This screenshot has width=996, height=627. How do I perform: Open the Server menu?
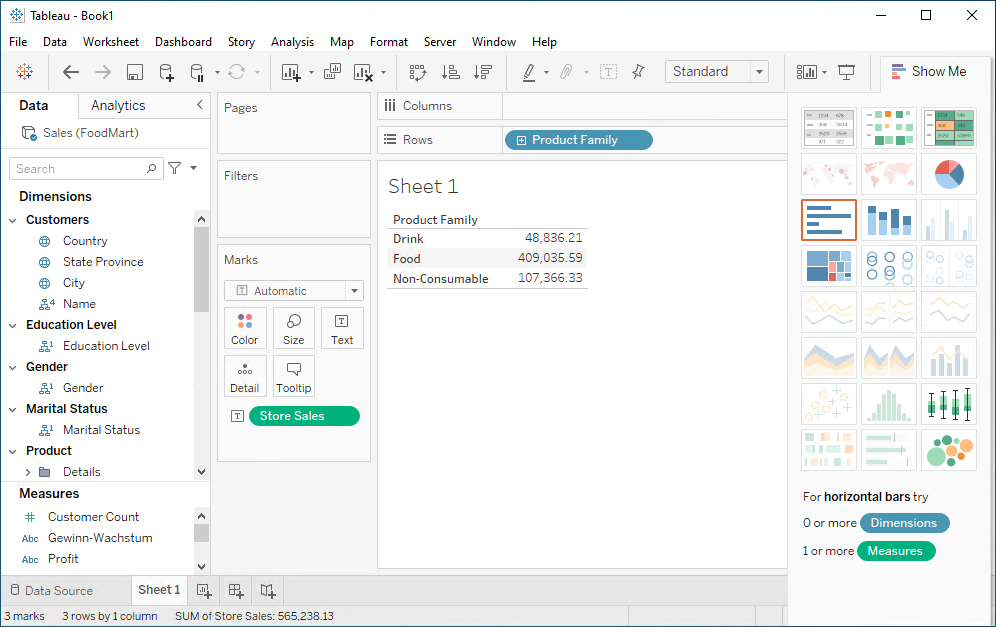click(x=440, y=42)
